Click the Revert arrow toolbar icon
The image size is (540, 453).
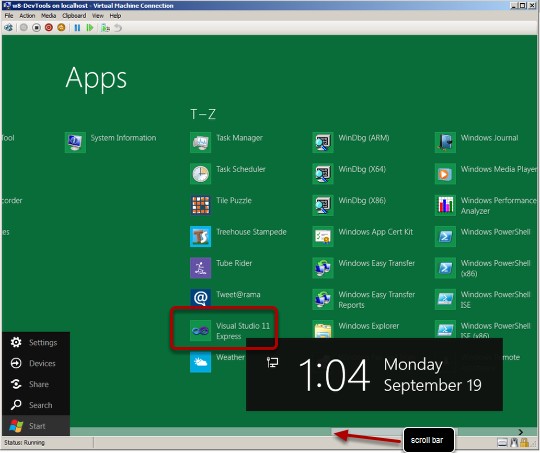click(x=118, y=28)
